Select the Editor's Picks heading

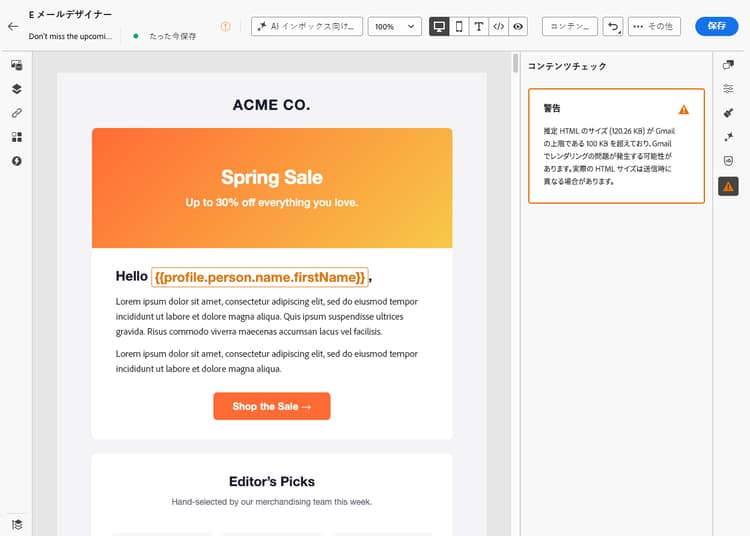tap(272, 481)
